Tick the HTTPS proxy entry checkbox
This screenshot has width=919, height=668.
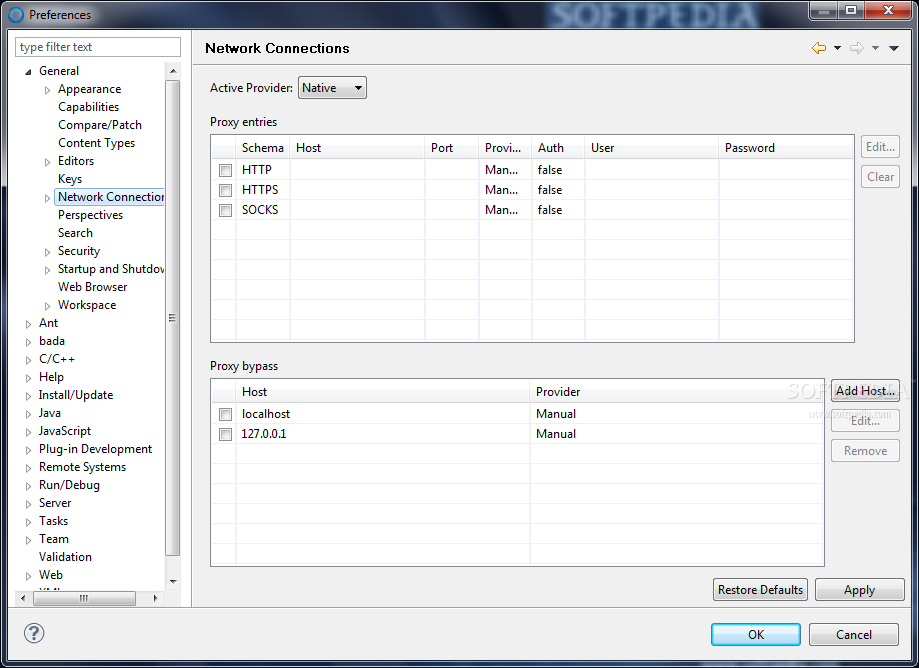click(225, 190)
